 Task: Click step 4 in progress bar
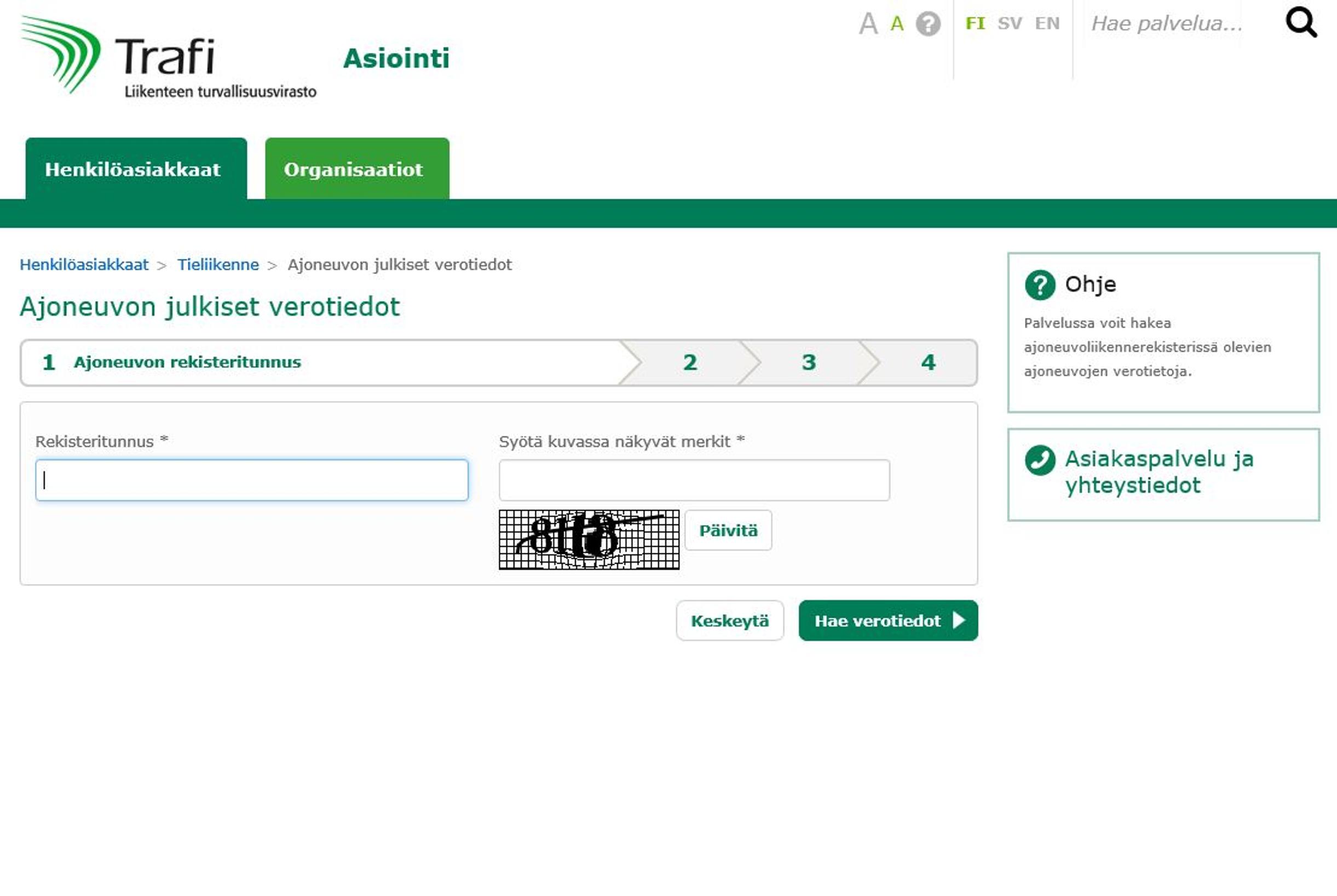pos(927,362)
